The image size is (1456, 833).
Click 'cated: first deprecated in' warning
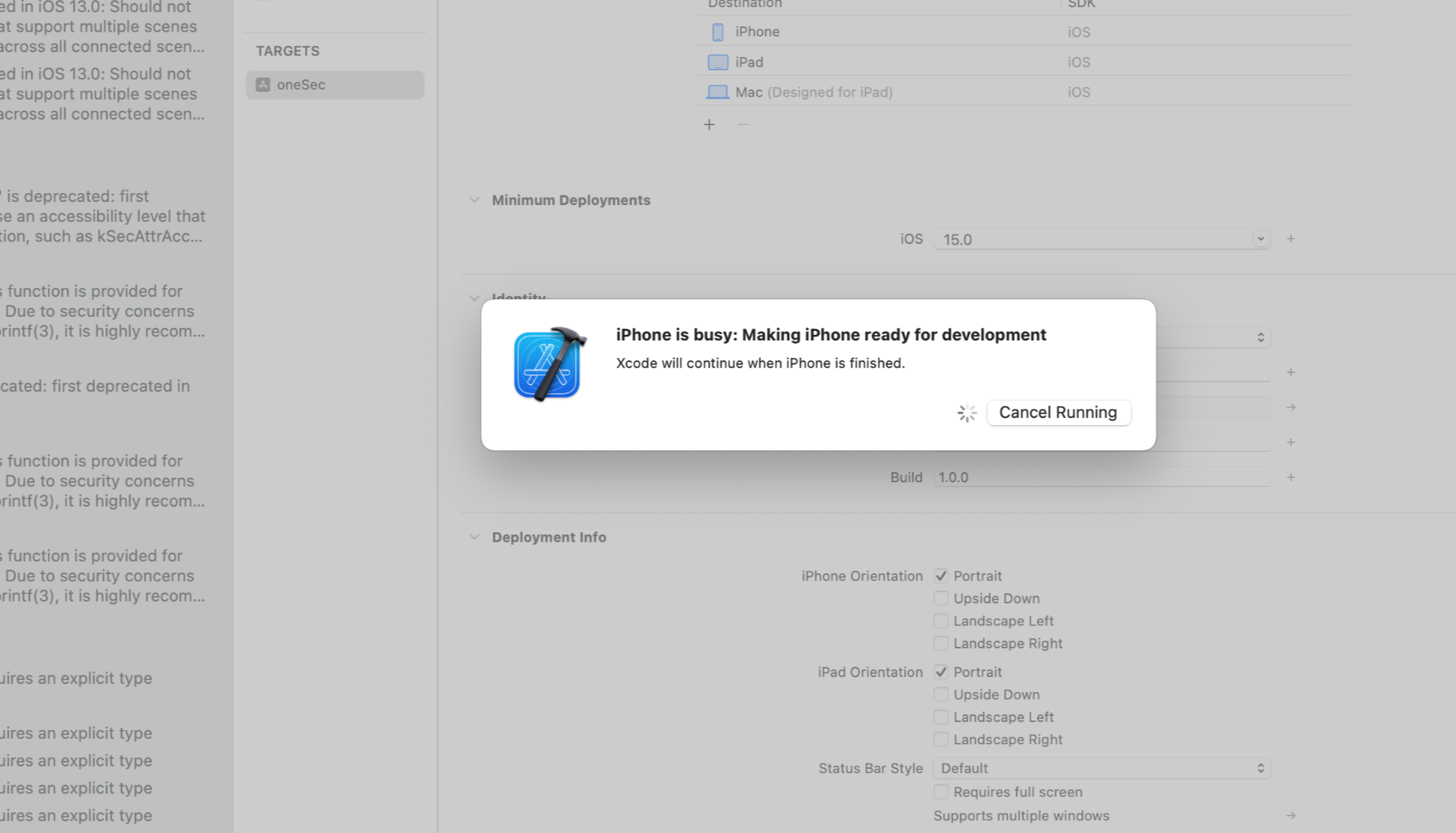coord(95,386)
